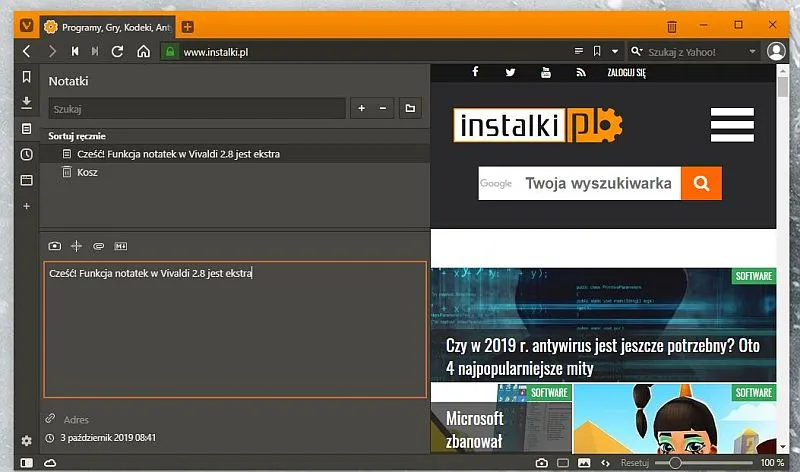800x472 pixels.
Task: Click the green padlock site info icon
Action: 170,52
